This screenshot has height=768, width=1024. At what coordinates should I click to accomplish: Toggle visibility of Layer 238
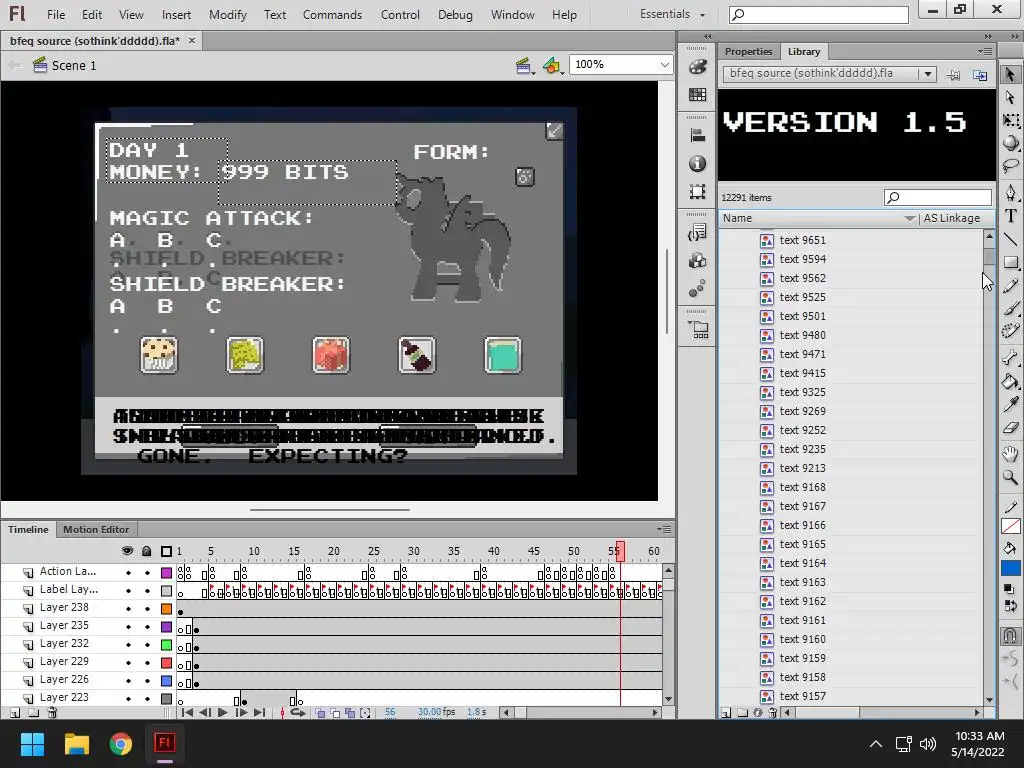point(128,609)
